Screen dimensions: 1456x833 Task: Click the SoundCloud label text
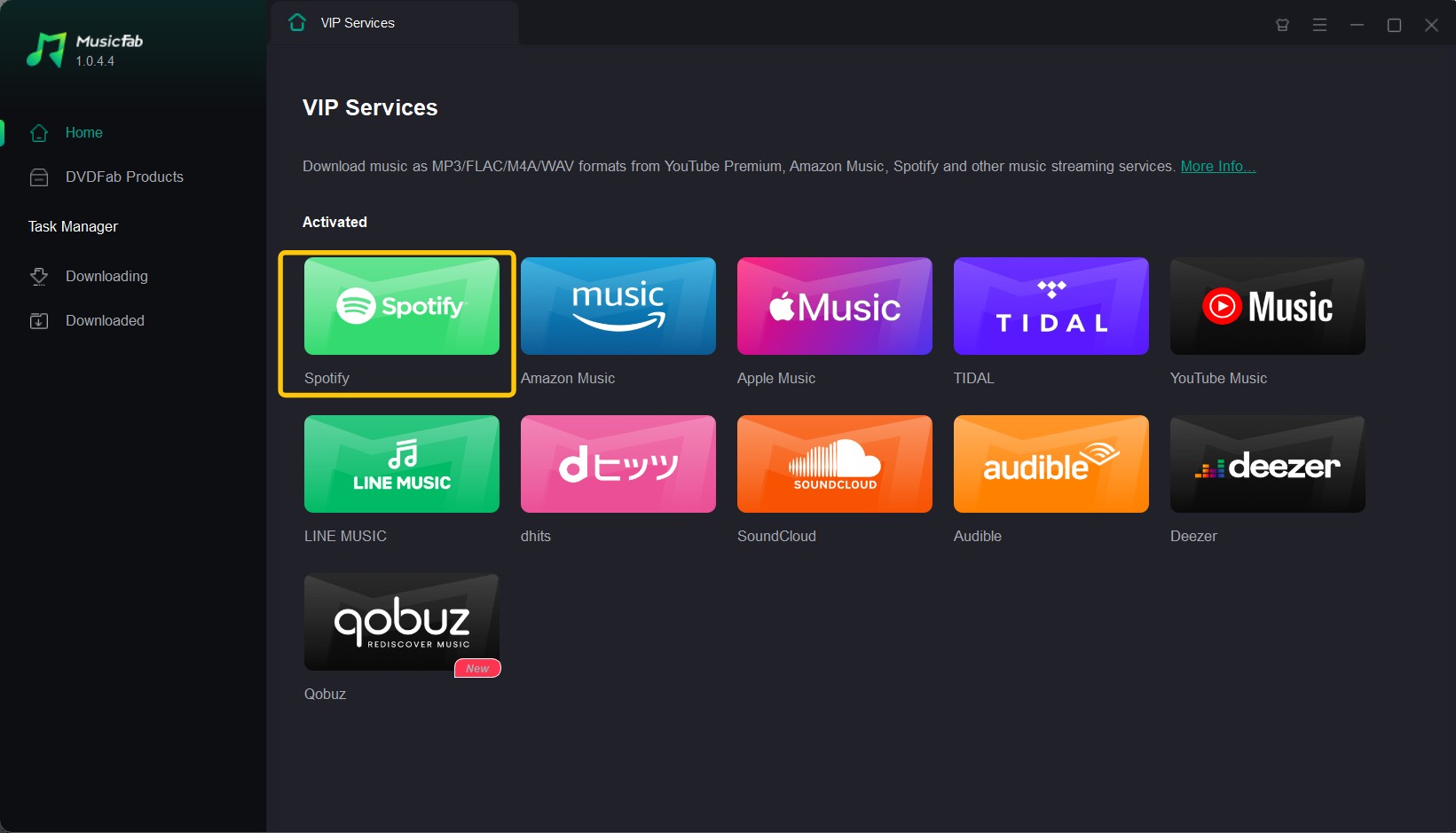point(776,536)
